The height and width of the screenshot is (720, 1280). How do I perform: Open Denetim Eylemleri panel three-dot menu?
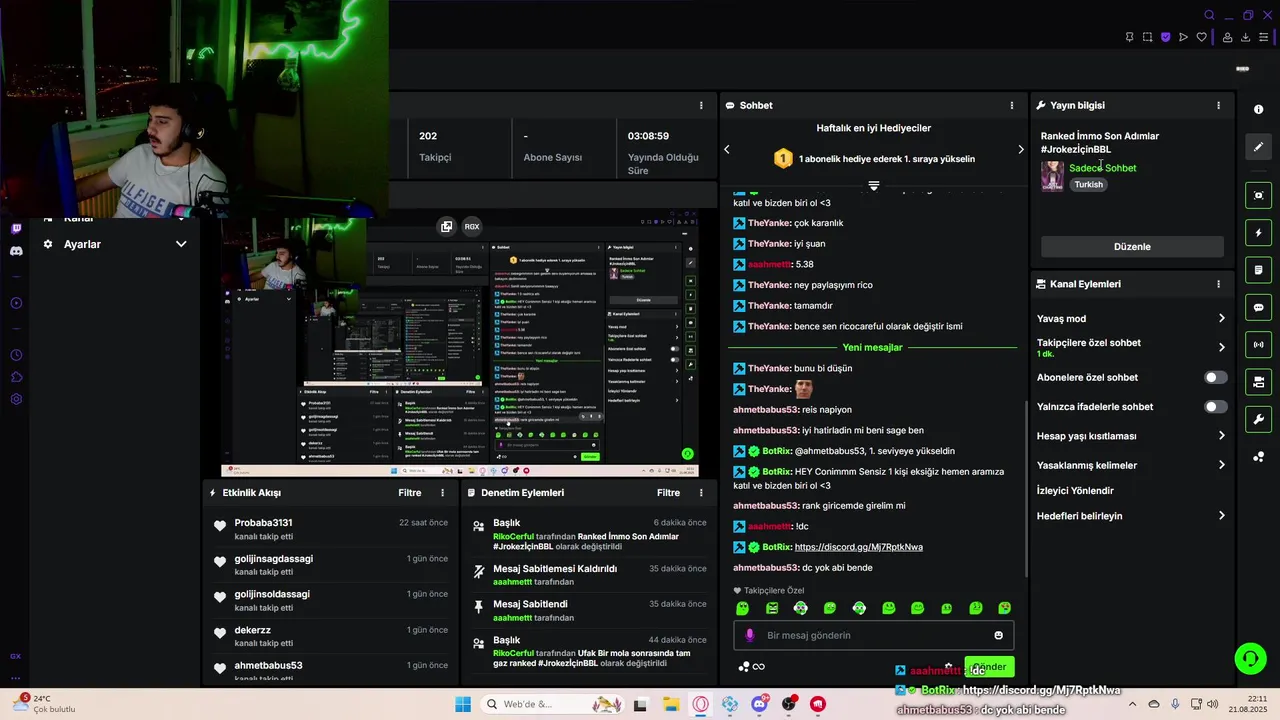(x=701, y=492)
